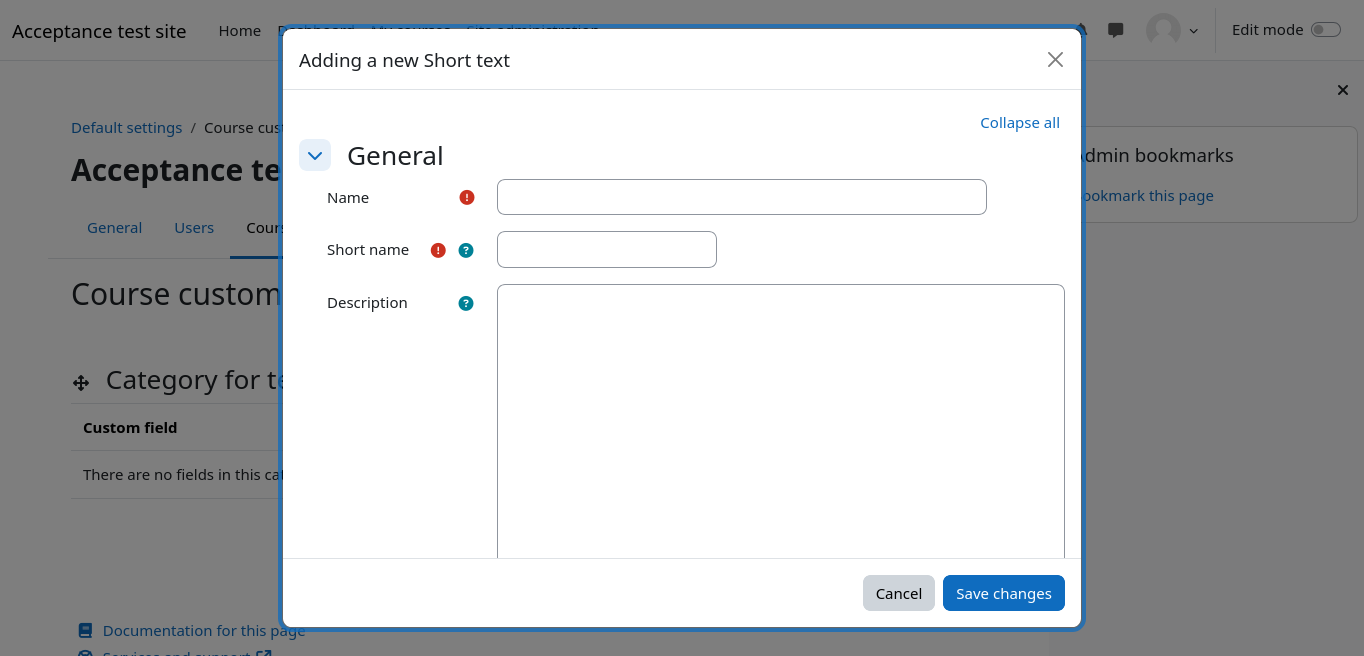Focus the Name text field
Screen dimensions: 1364x656
pyautogui.click(x=741, y=197)
